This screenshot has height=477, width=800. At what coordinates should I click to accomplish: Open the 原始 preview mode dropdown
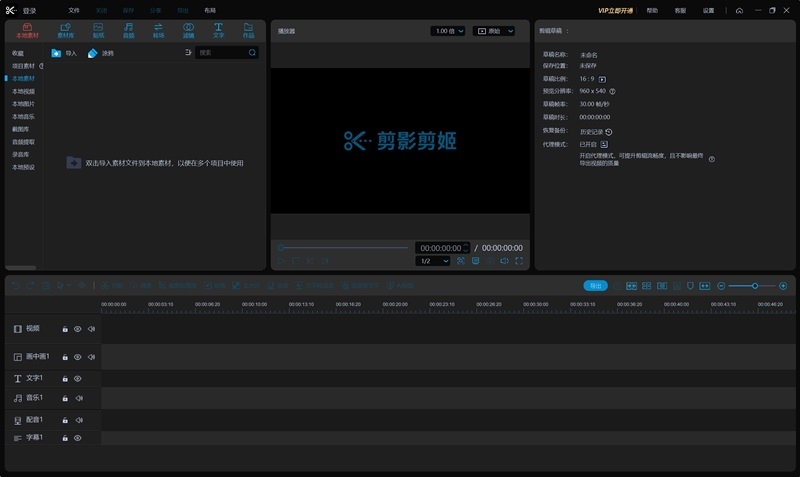pos(494,31)
